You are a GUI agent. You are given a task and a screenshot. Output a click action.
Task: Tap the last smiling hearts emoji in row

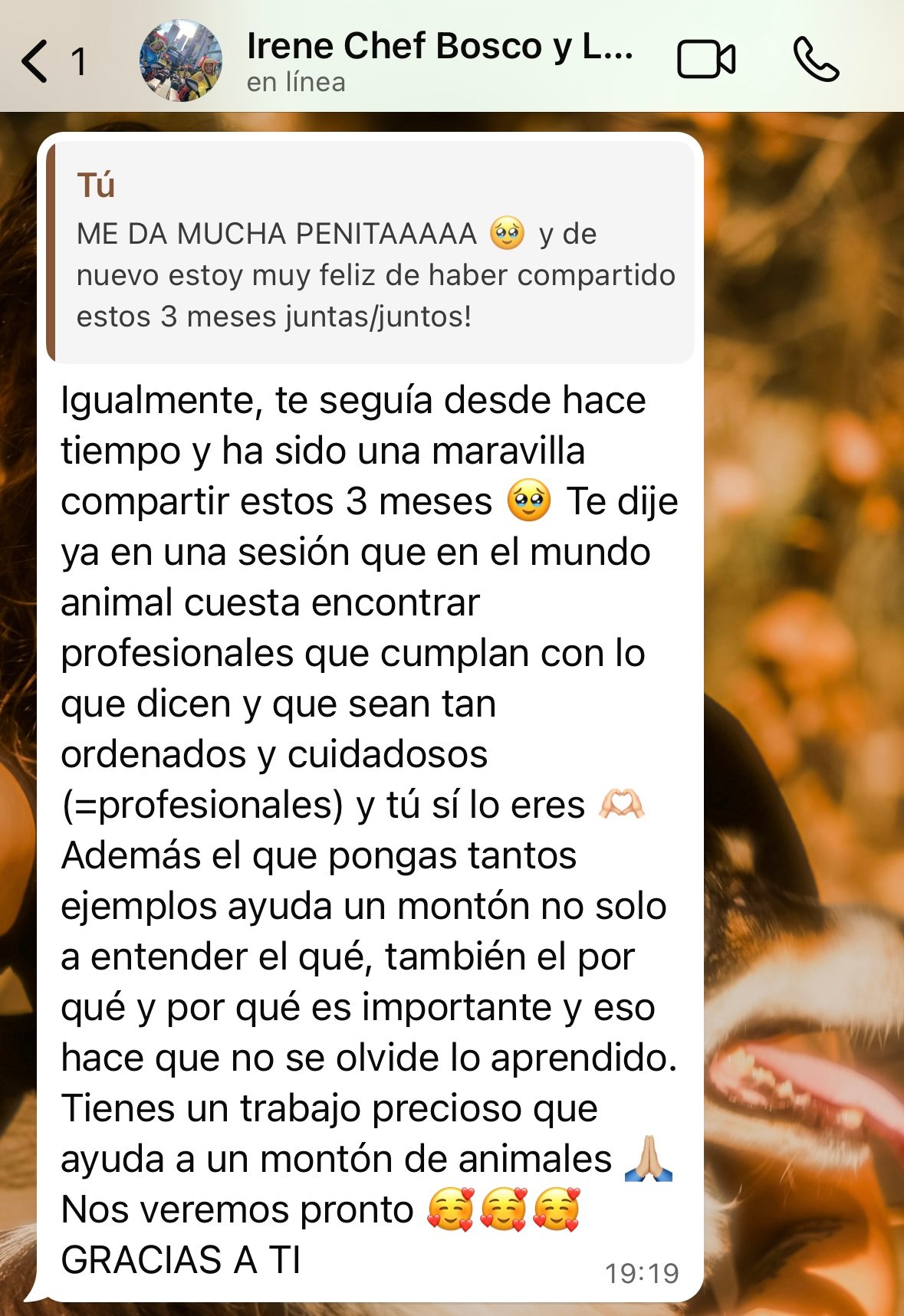(x=557, y=1209)
